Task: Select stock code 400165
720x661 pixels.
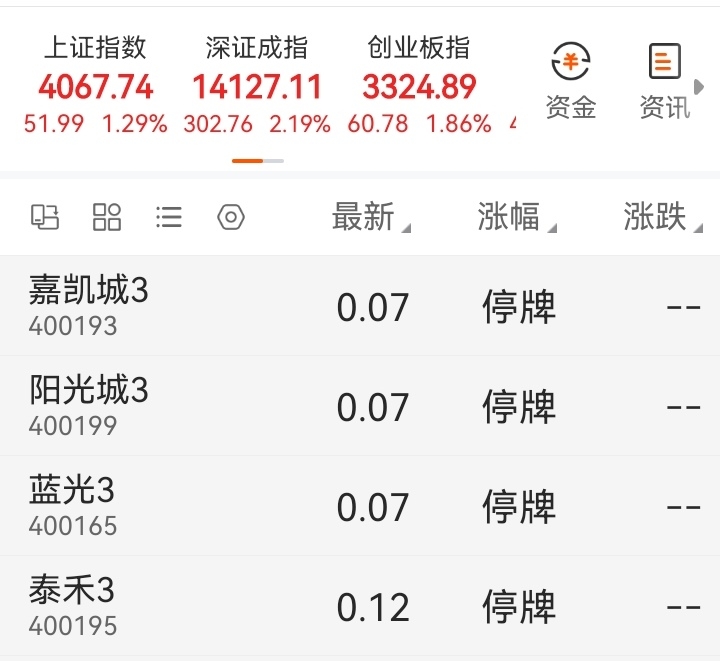Action: point(73,526)
